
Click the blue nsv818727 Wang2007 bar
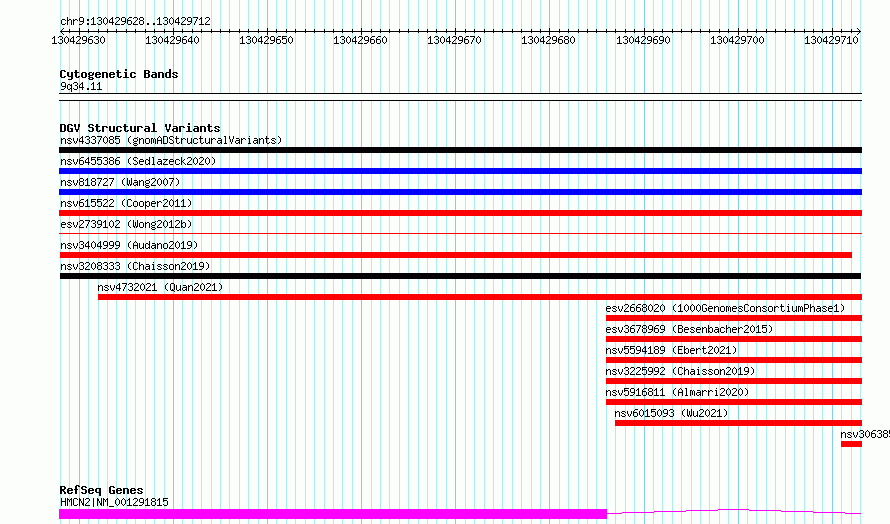pyautogui.click(x=460, y=192)
